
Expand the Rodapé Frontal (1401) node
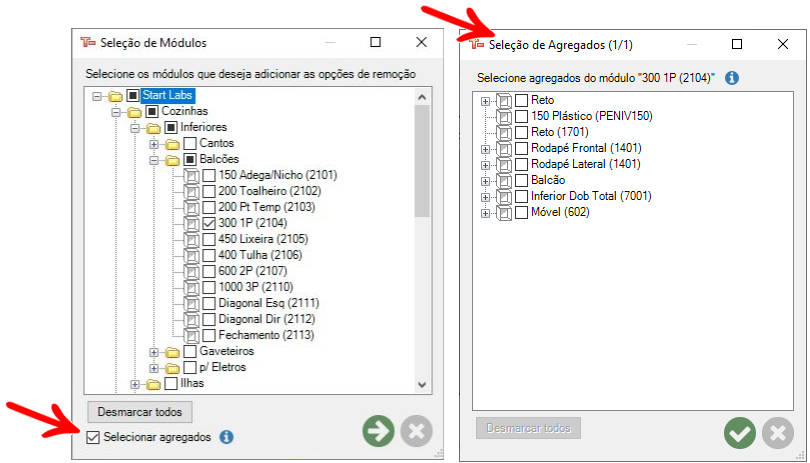click(485, 149)
